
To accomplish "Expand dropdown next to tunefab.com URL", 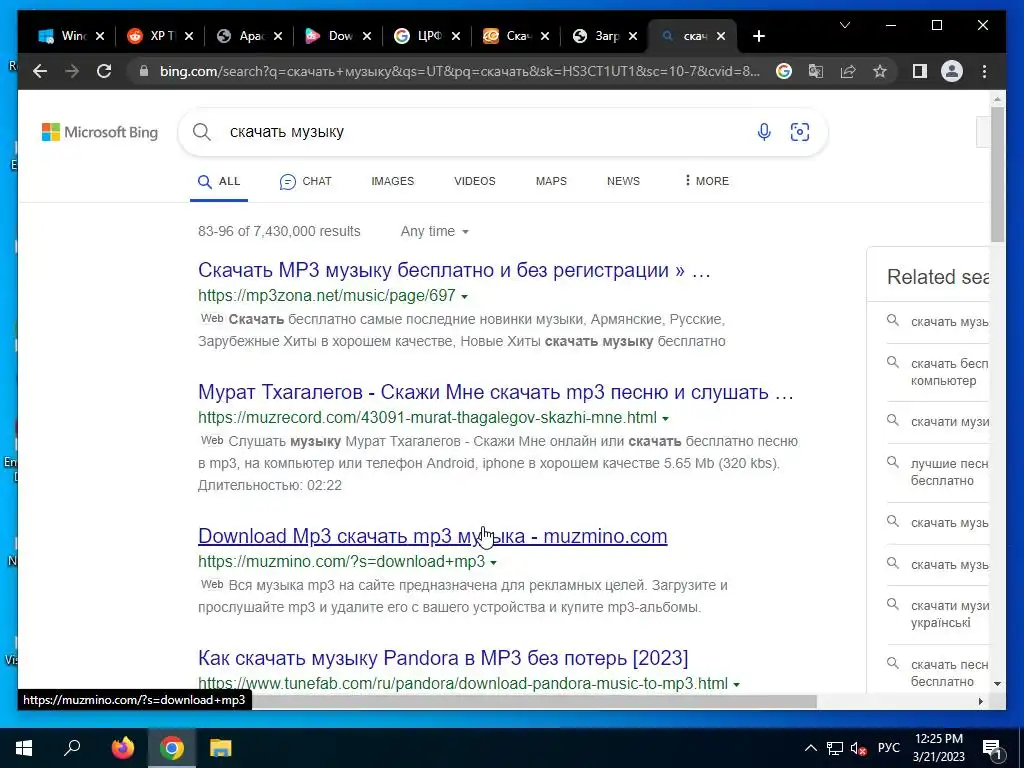I will point(737,684).
